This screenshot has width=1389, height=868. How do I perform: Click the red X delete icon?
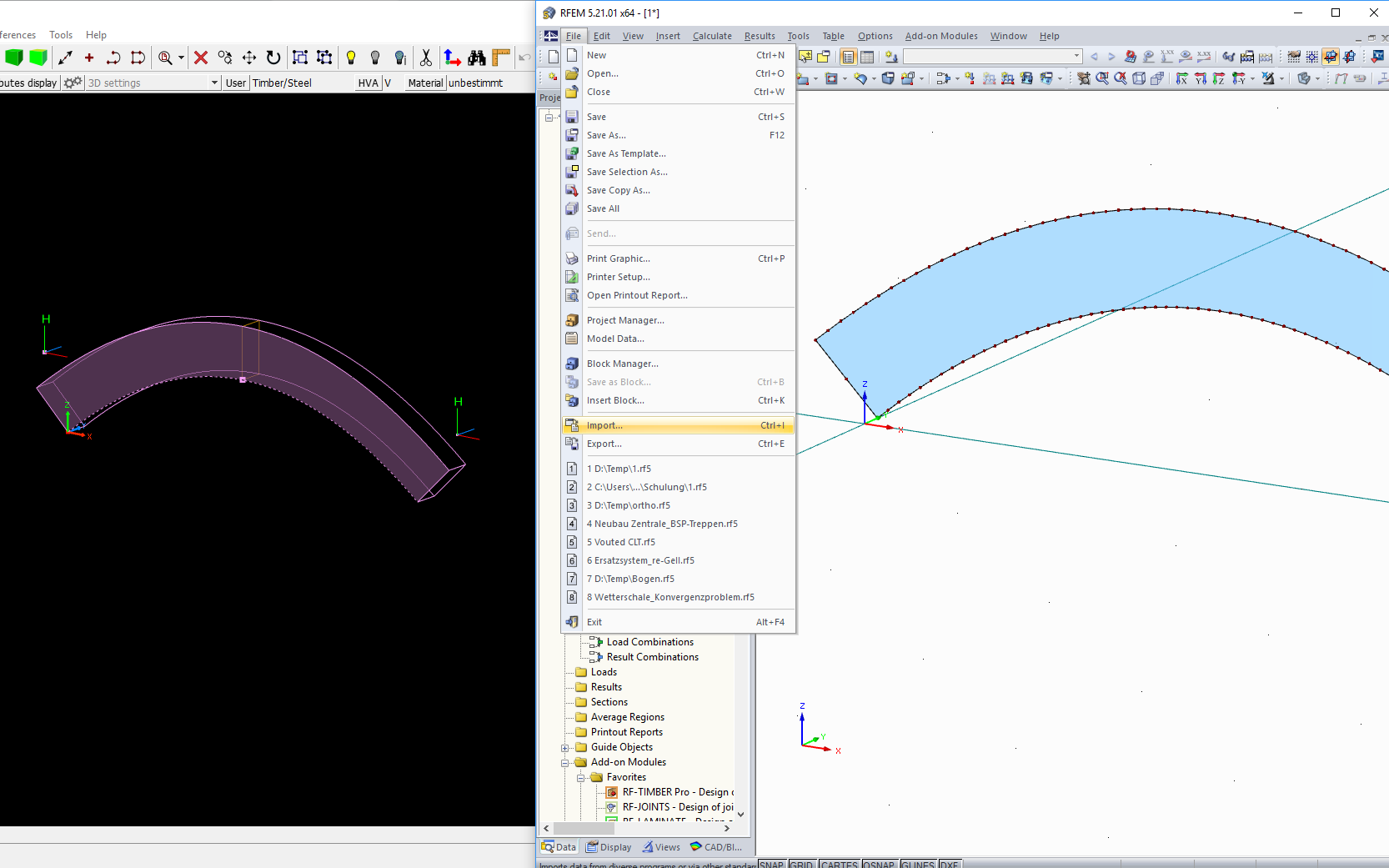tap(200, 58)
